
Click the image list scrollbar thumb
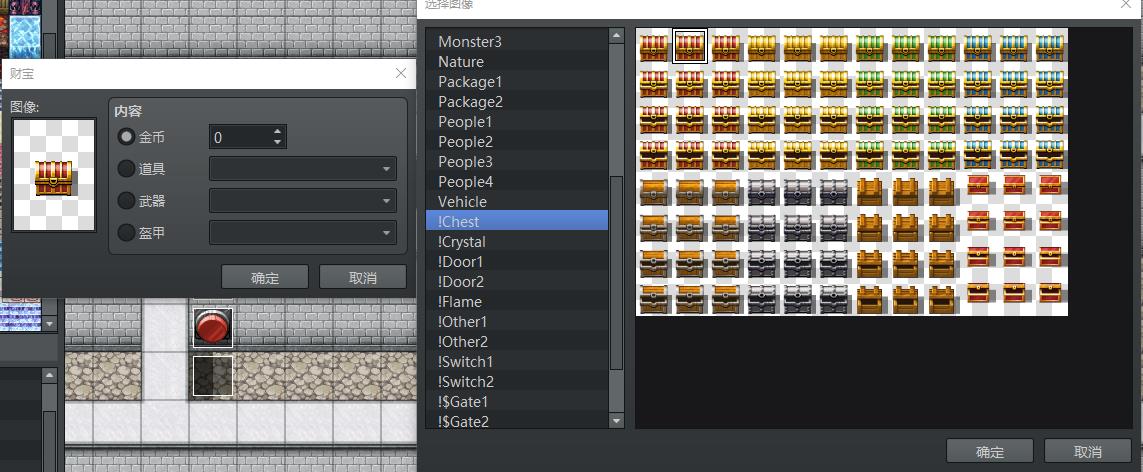617,272
